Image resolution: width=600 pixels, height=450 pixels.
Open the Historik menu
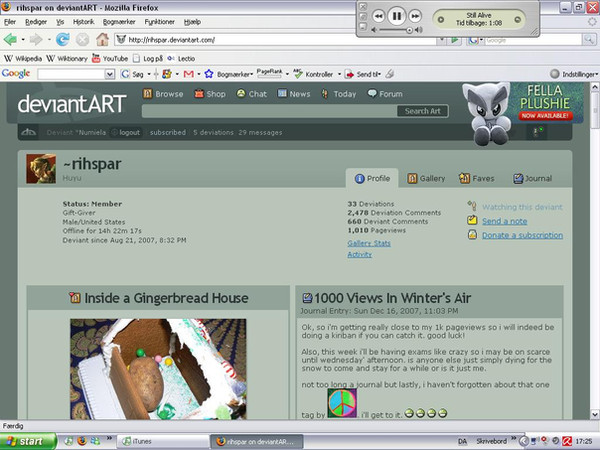click(x=83, y=22)
